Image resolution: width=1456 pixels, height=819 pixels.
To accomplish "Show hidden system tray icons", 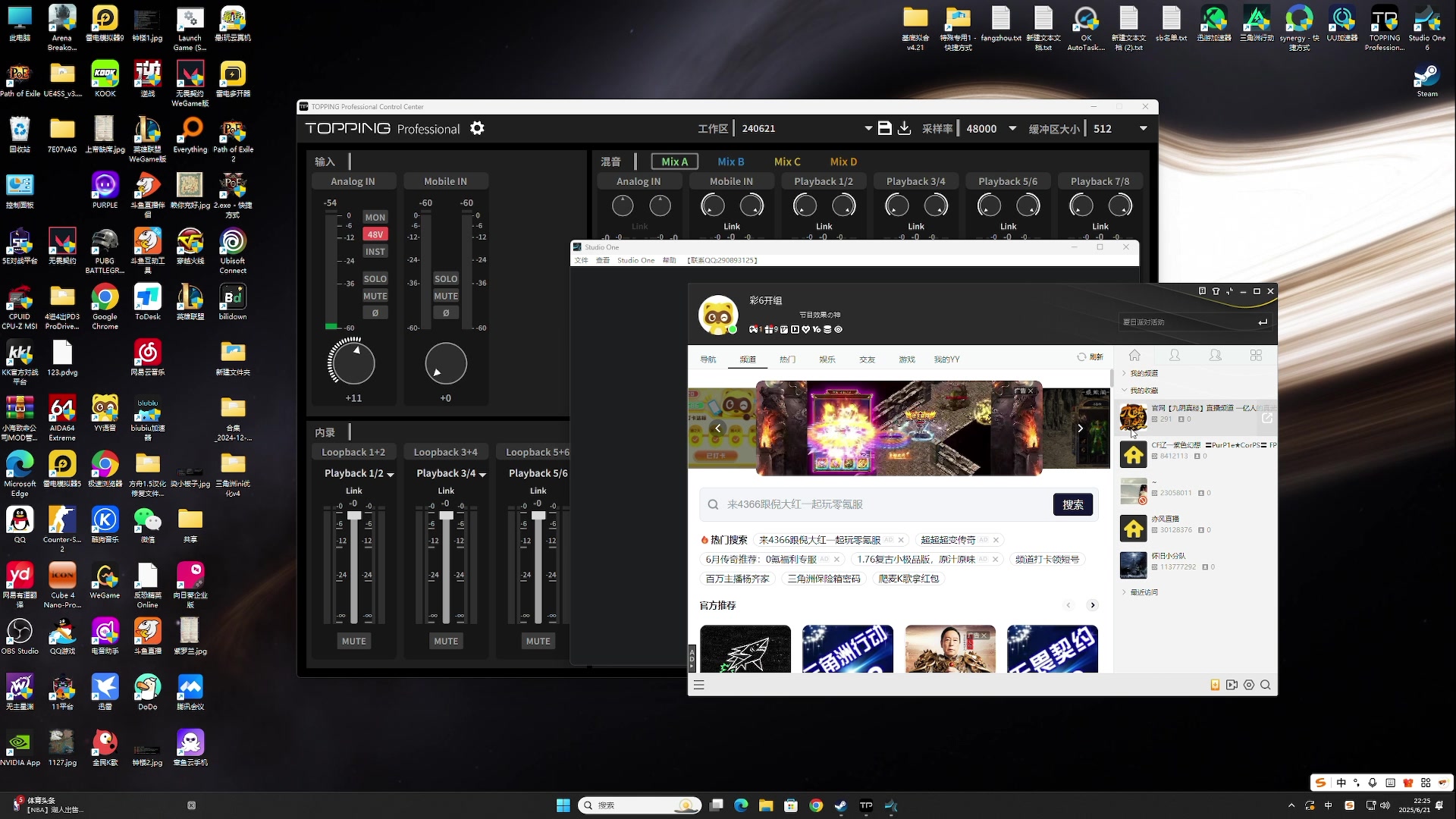I will click(x=1291, y=805).
